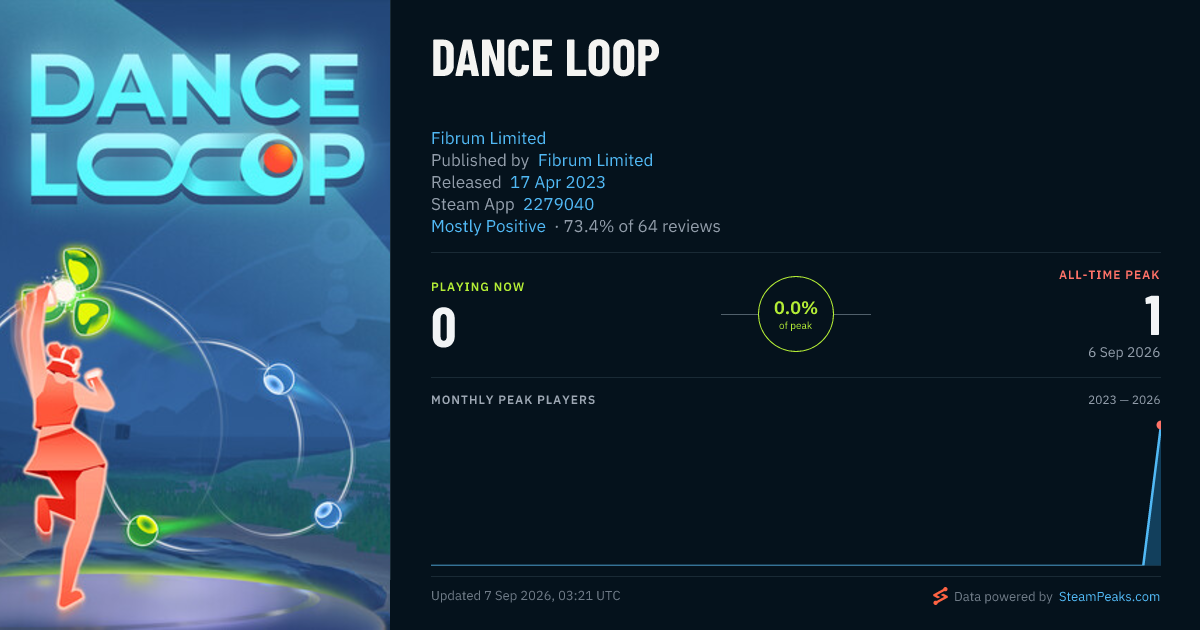
Task: Select the 17 Apr 2023 release date
Action: (557, 182)
